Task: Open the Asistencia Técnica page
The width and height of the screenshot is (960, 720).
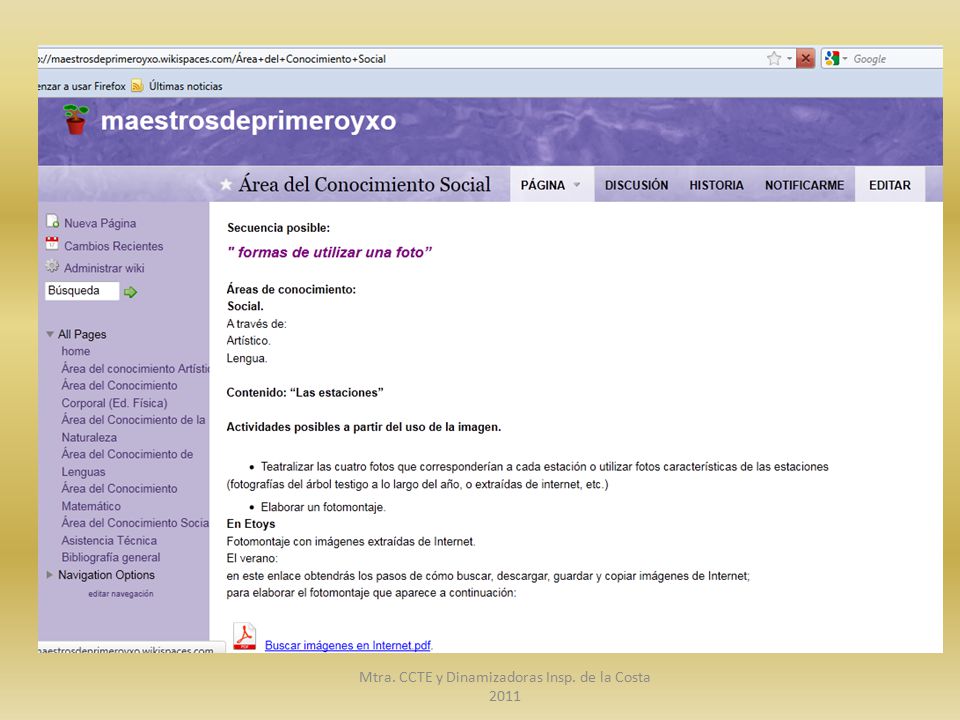Action: pos(109,541)
